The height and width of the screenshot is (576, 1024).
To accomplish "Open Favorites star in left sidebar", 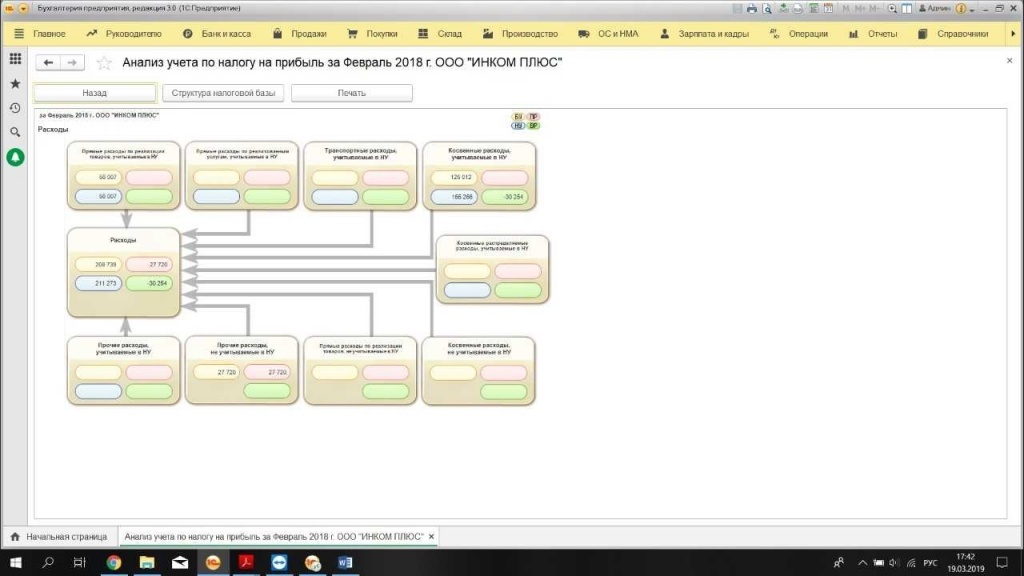I will 15,84.
